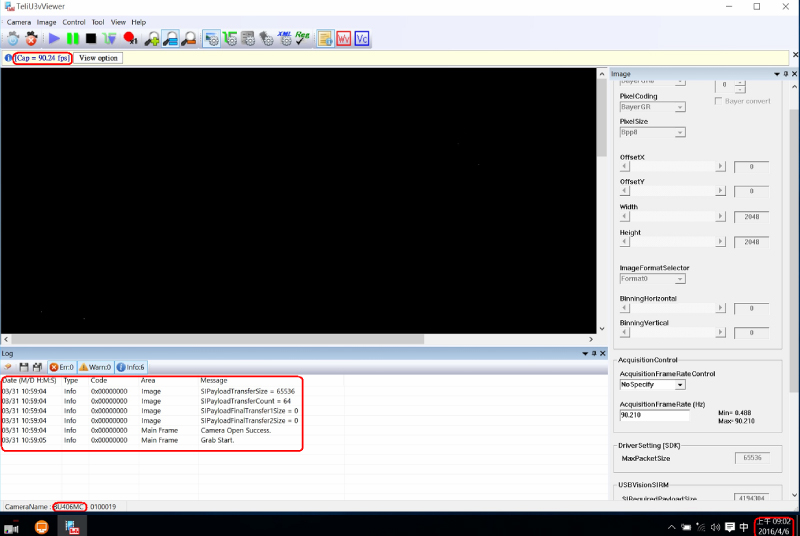Screen dimensions: 800x536
Task: Open the Reg register check icon
Action: point(302,38)
